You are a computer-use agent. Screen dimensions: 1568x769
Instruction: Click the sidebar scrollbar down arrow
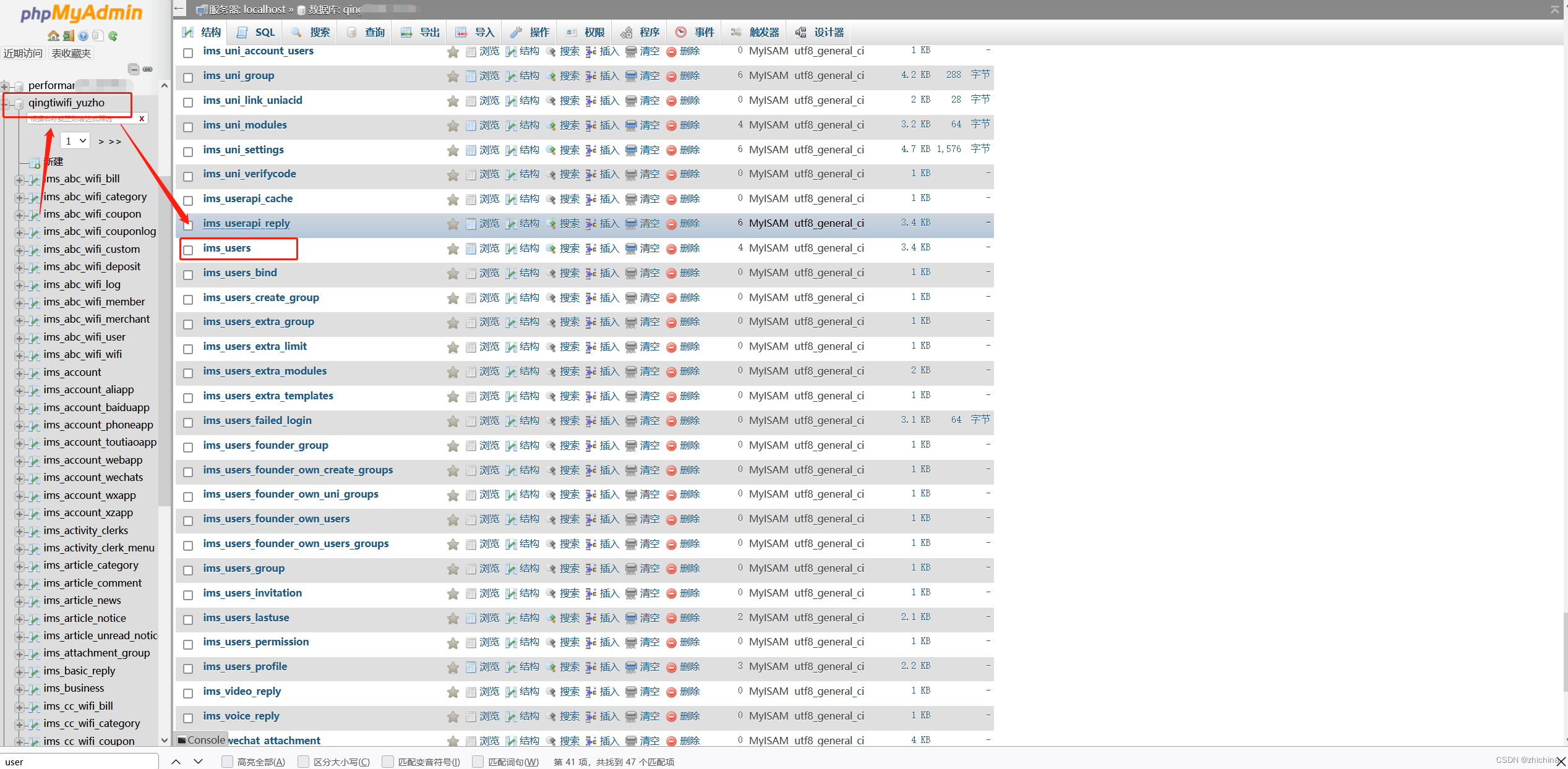[x=164, y=740]
